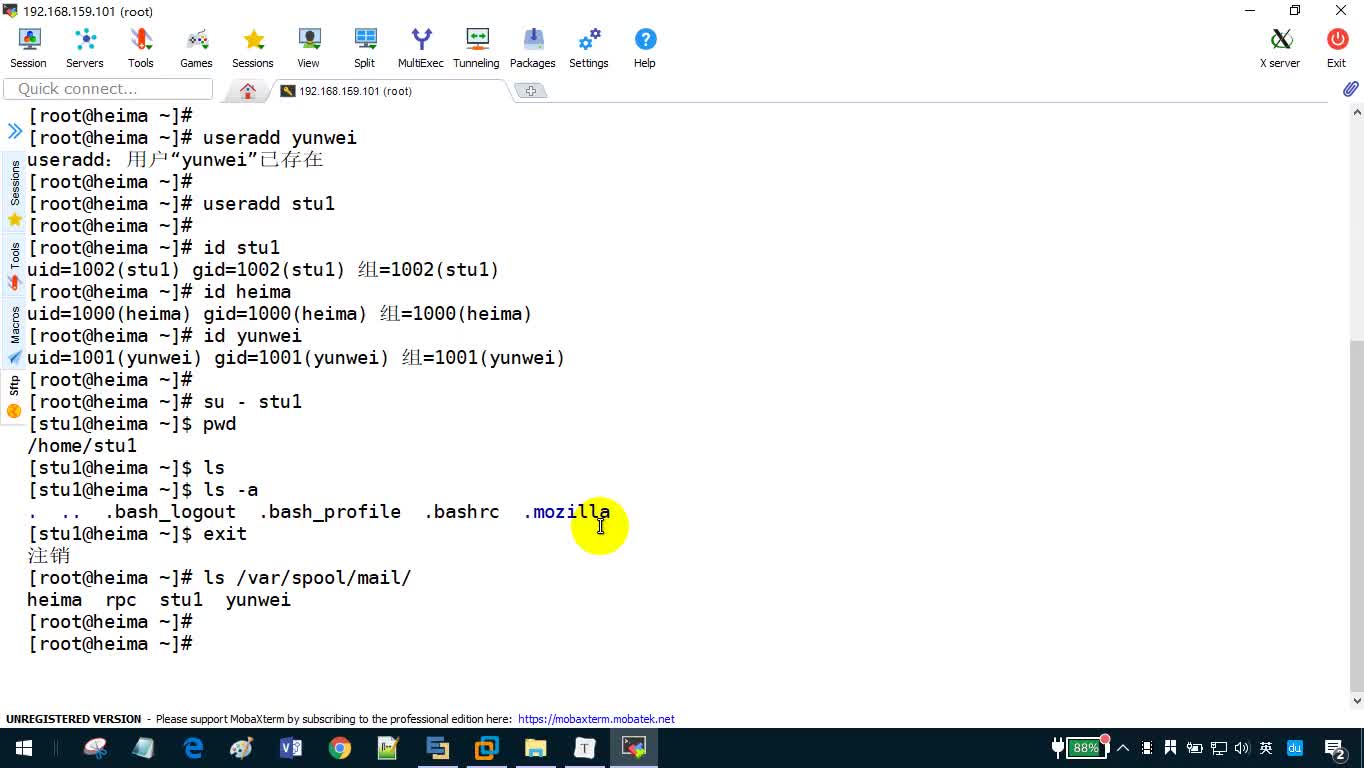Open the Sftp side tab
Screen dimensions: 1364x768
(x=14, y=396)
